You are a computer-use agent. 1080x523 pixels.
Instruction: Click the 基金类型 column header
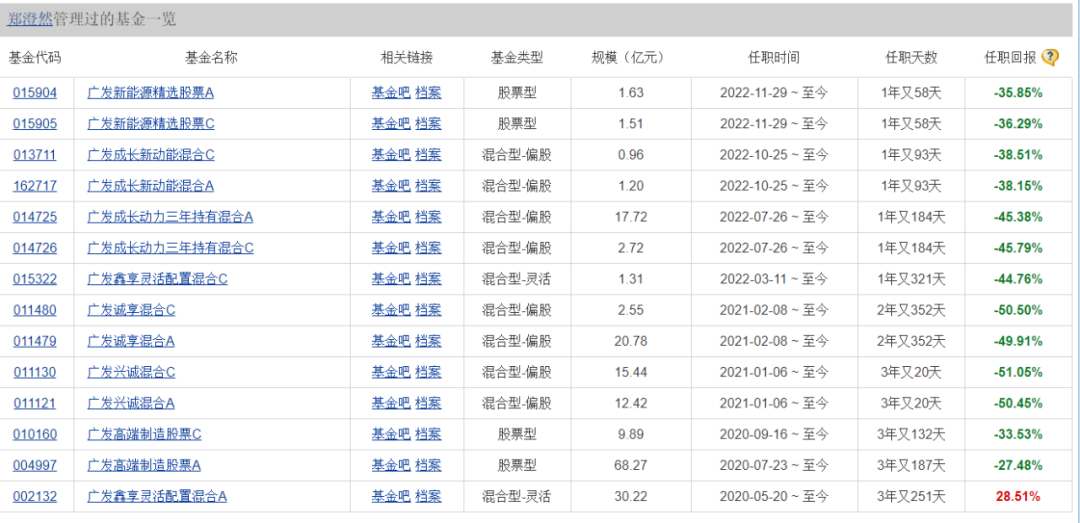tap(516, 58)
